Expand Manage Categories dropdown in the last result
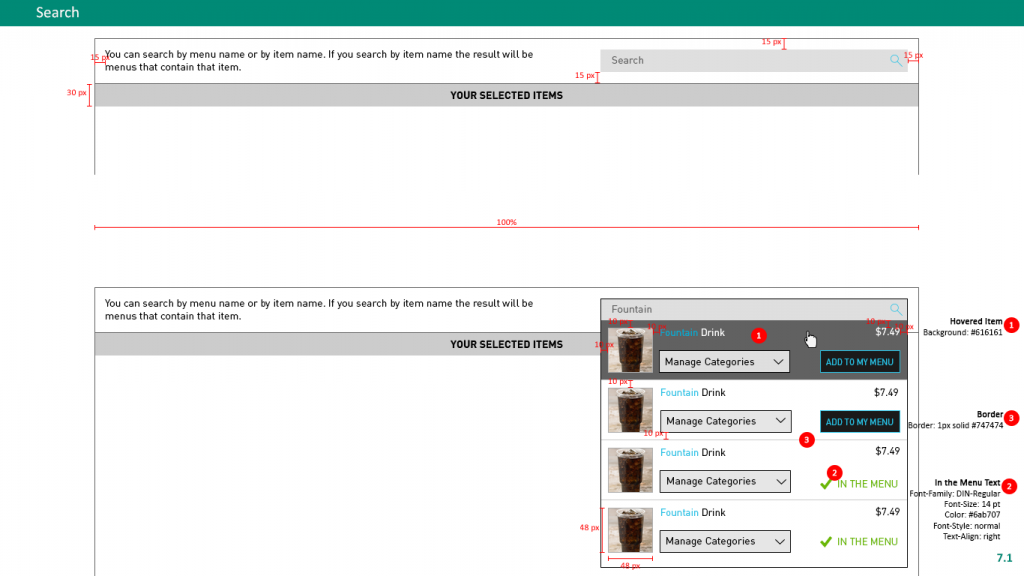 click(725, 542)
